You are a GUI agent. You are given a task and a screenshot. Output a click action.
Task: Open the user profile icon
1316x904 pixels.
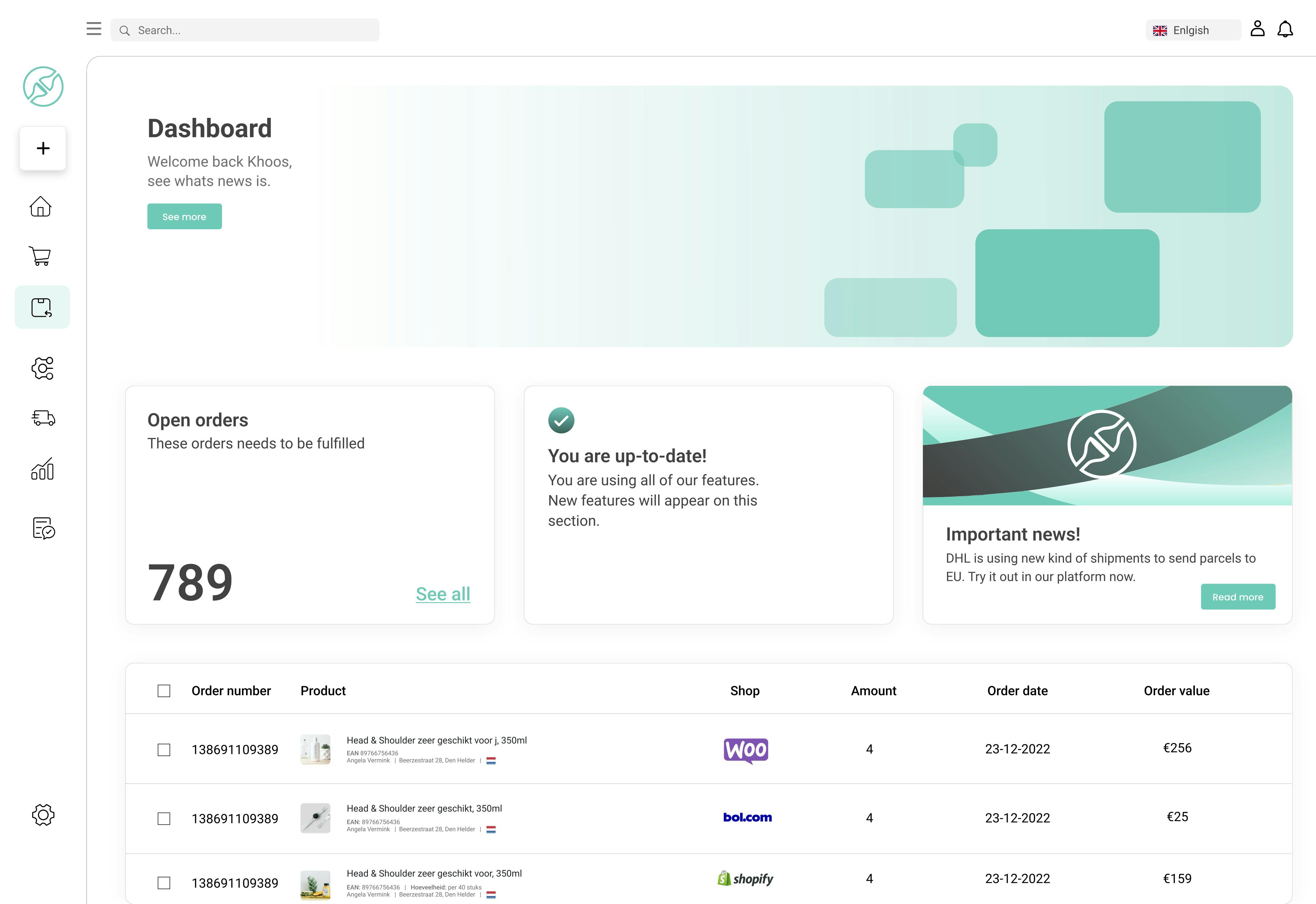[1257, 29]
